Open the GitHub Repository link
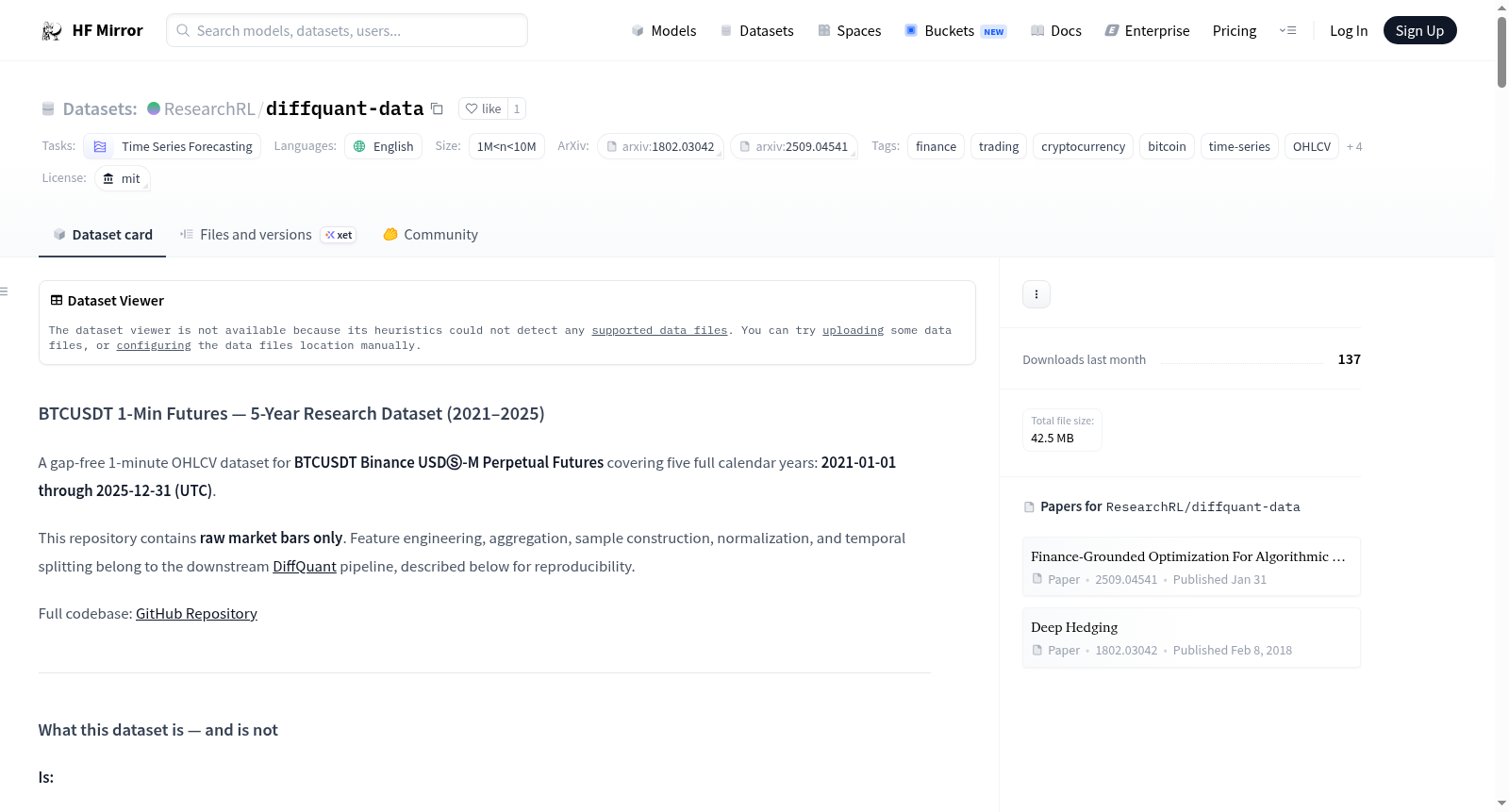 coord(196,613)
